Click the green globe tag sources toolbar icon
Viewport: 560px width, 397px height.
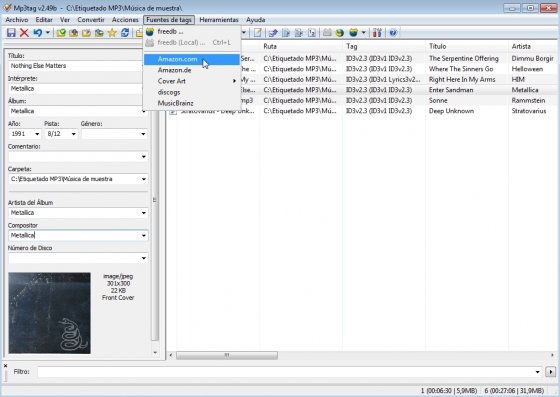tap(340, 33)
